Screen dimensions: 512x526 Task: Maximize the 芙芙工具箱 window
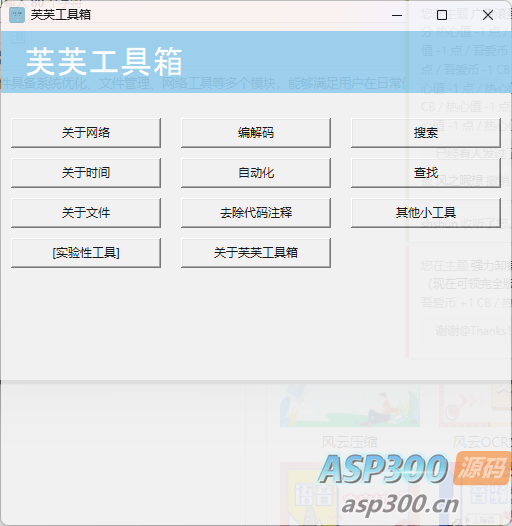442,15
